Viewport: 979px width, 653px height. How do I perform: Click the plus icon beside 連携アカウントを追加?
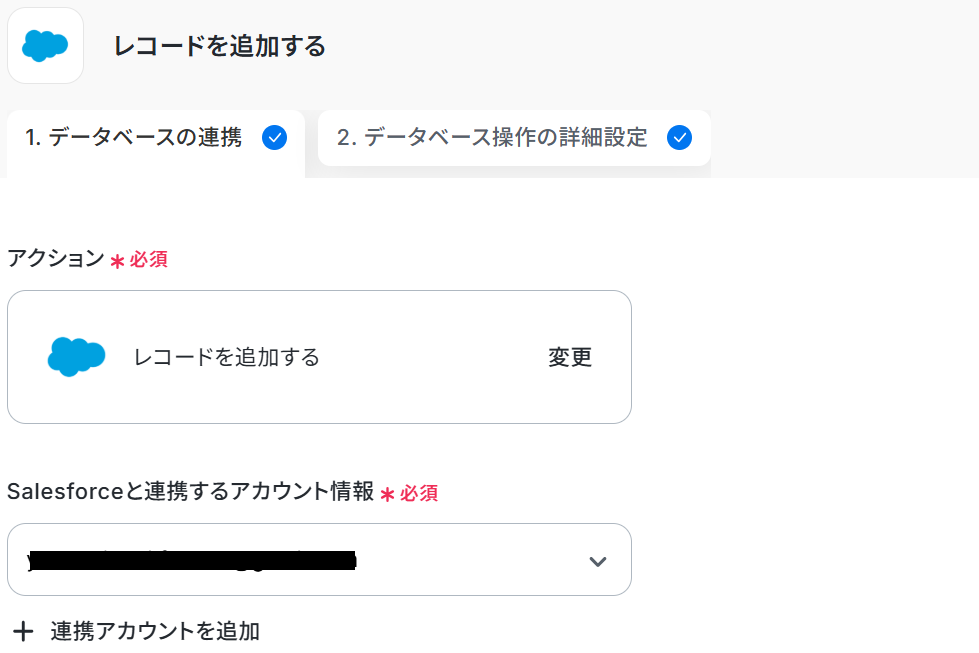click(x=23, y=631)
